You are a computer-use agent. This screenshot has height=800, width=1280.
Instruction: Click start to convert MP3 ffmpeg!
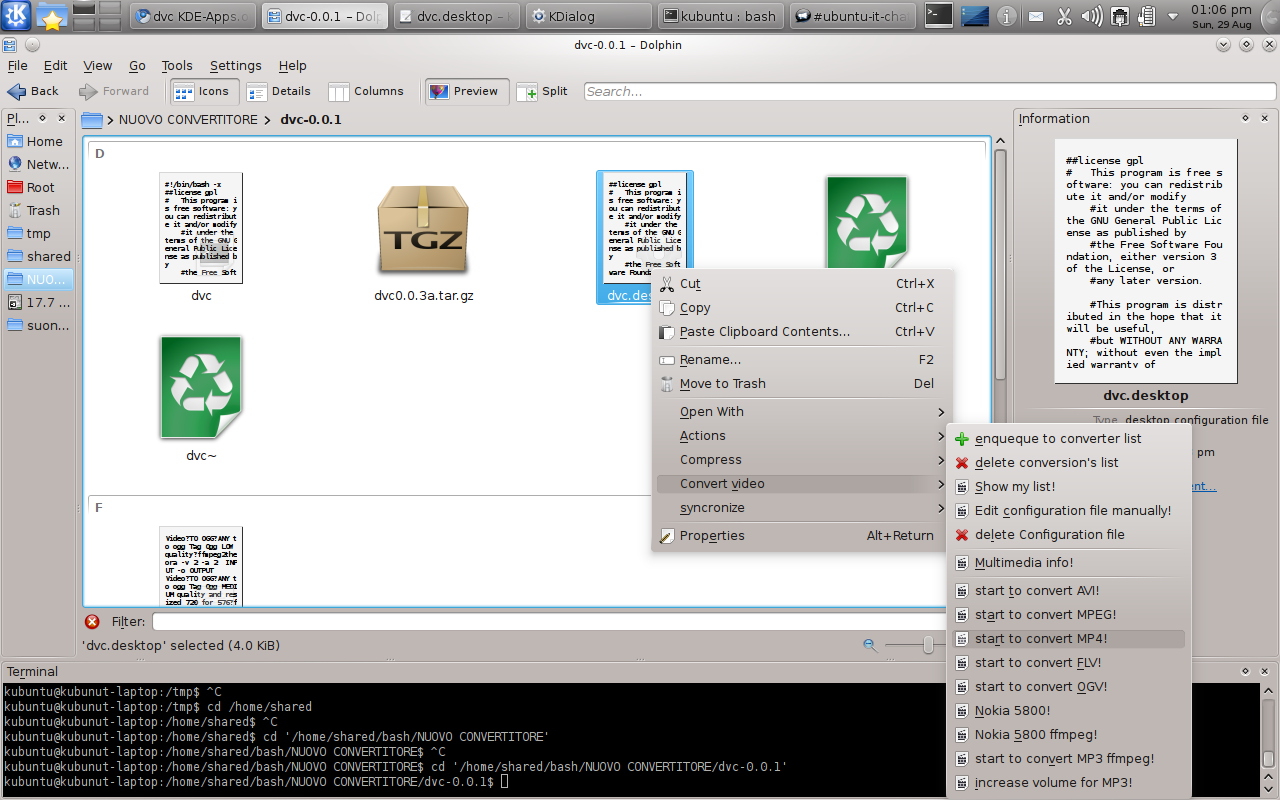(x=1068, y=759)
